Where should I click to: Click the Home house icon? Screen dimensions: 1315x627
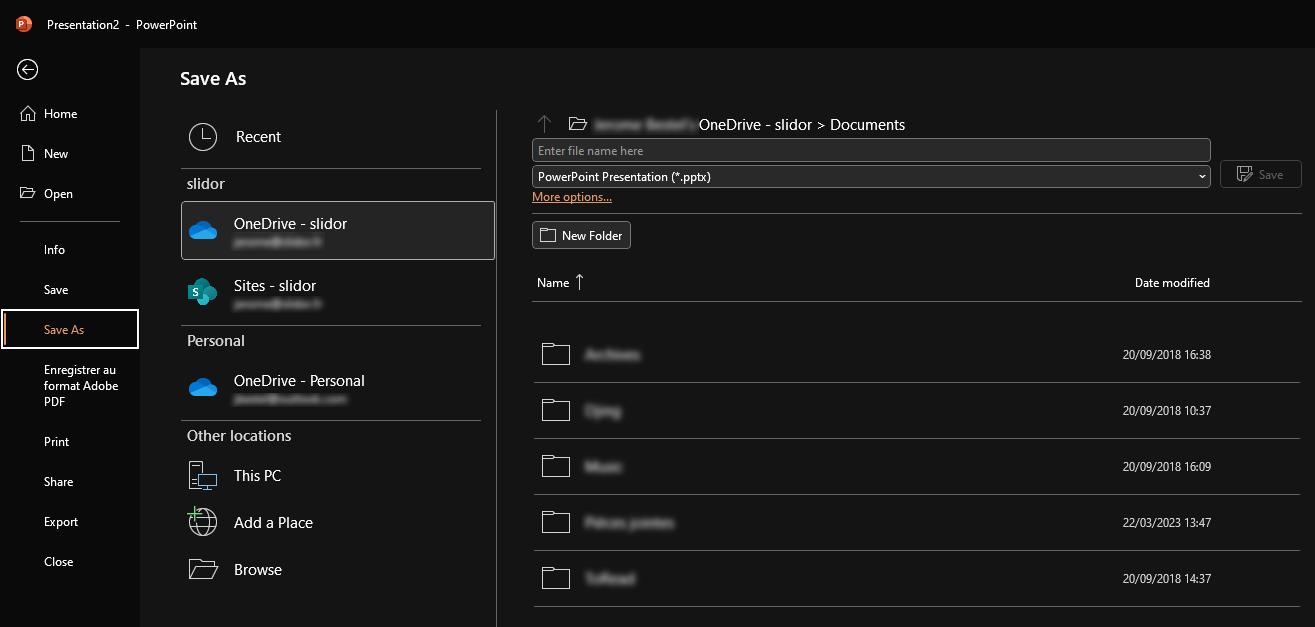[28, 114]
